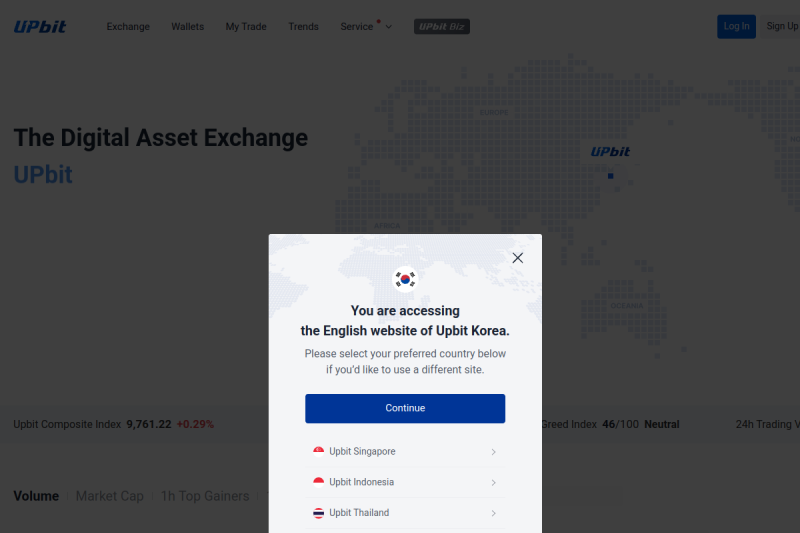Switch to the Market Cap tab

point(110,496)
